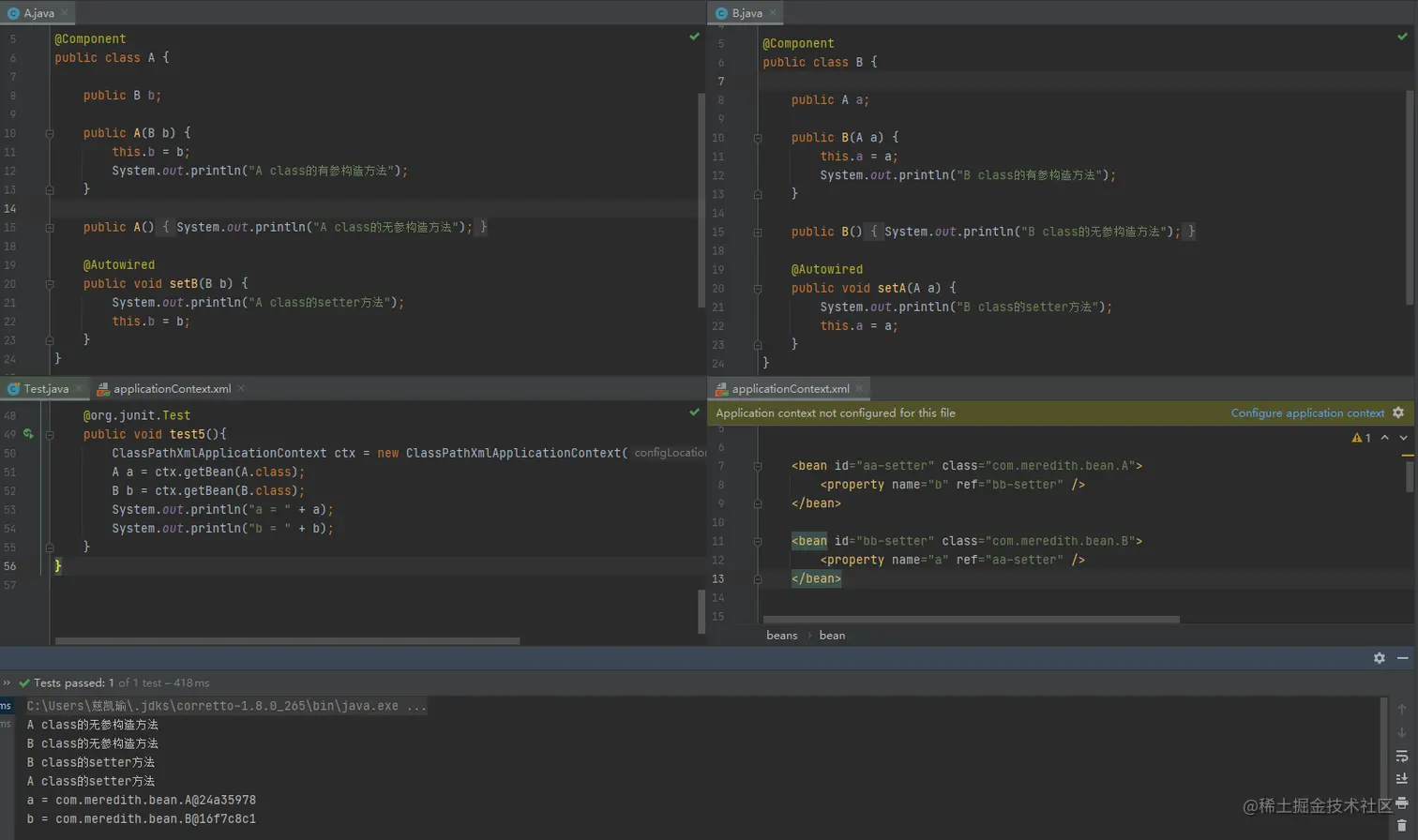Click the yellow warning indicator in applicationContext.xml
1418x840 pixels.
pyautogui.click(x=1361, y=438)
